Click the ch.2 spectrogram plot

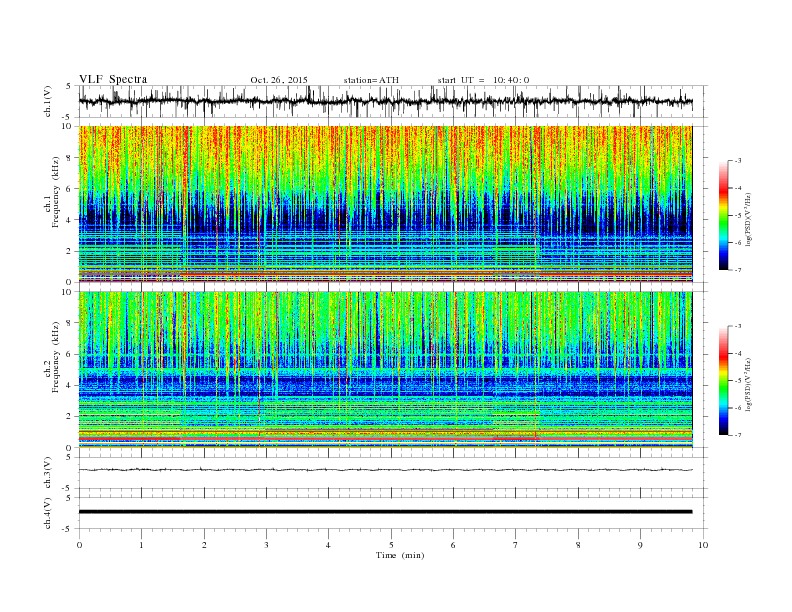(385, 370)
